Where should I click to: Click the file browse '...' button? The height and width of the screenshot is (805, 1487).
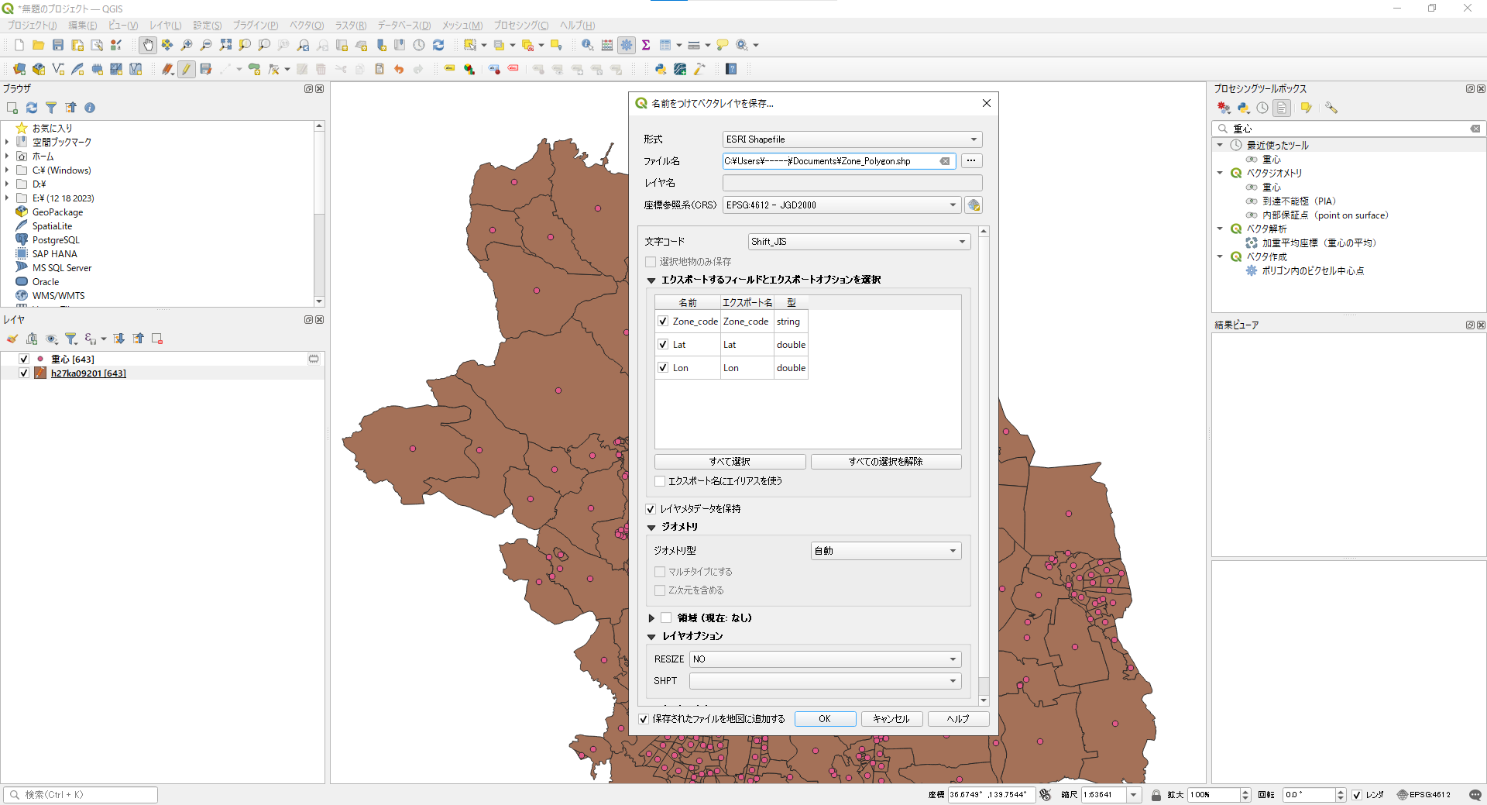tap(972, 161)
